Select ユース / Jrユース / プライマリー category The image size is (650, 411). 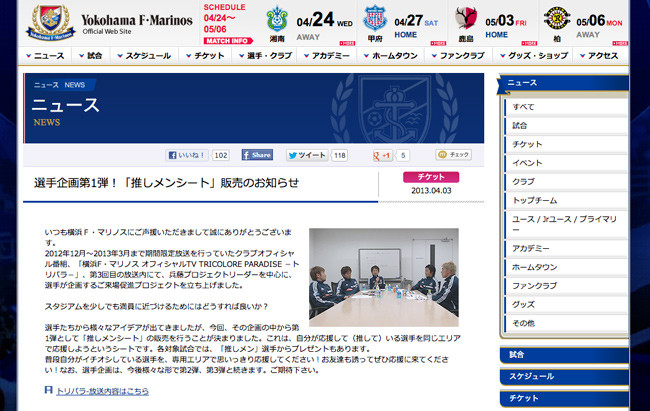566,224
